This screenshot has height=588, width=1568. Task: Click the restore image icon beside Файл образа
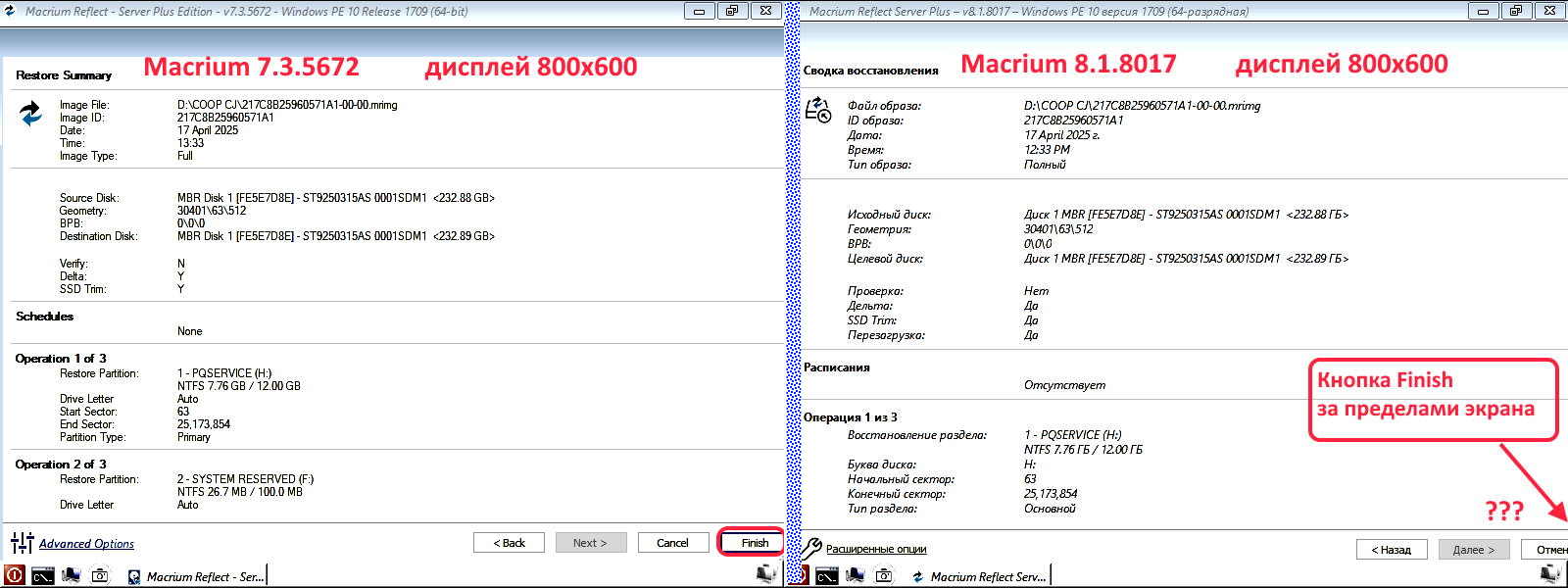click(x=818, y=110)
